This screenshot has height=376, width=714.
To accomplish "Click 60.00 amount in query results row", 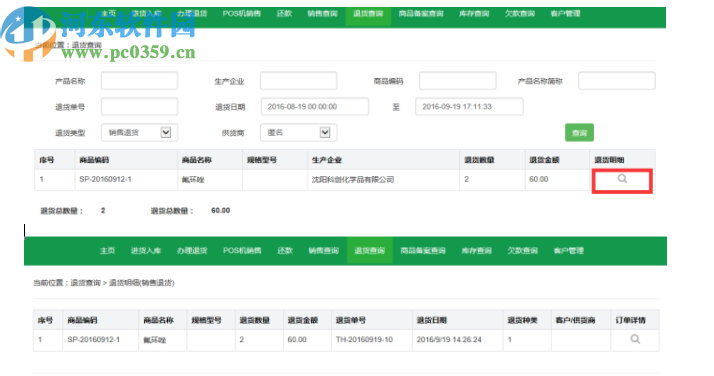I will [x=539, y=179].
